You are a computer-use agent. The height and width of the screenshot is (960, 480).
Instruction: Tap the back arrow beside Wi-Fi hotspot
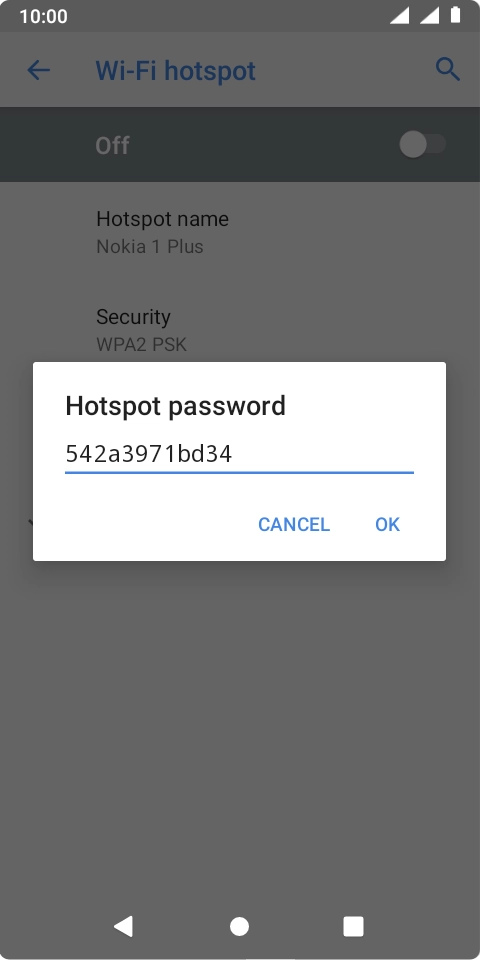pyautogui.click(x=38, y=70)
